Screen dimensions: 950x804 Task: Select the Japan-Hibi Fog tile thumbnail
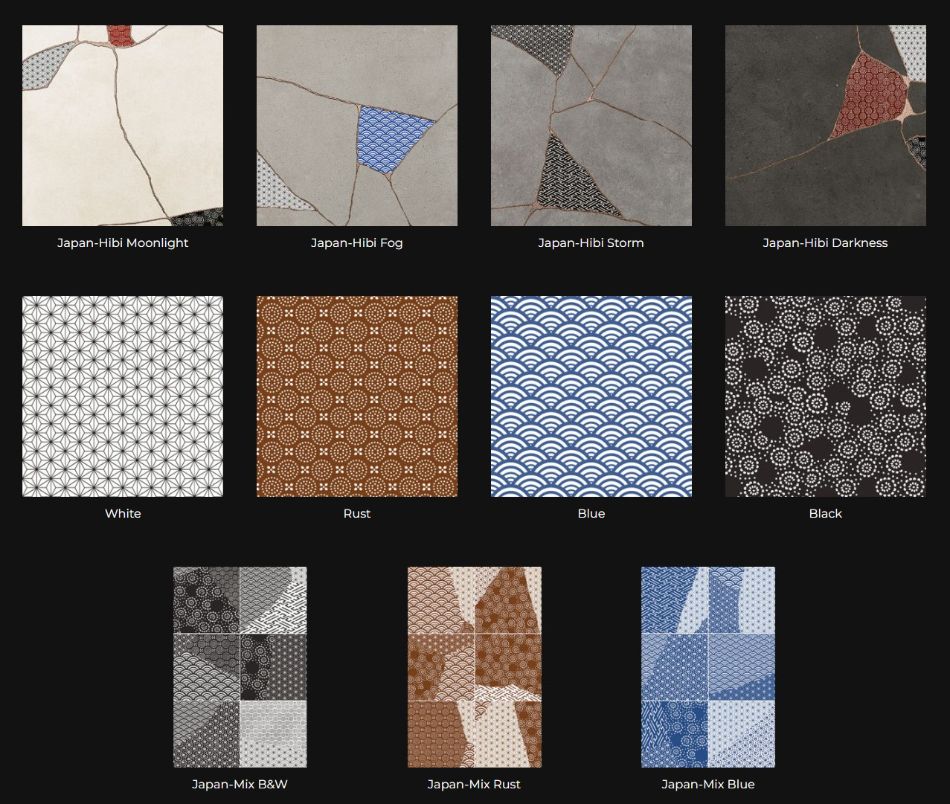pyautogui.click(x=357, y=126)
